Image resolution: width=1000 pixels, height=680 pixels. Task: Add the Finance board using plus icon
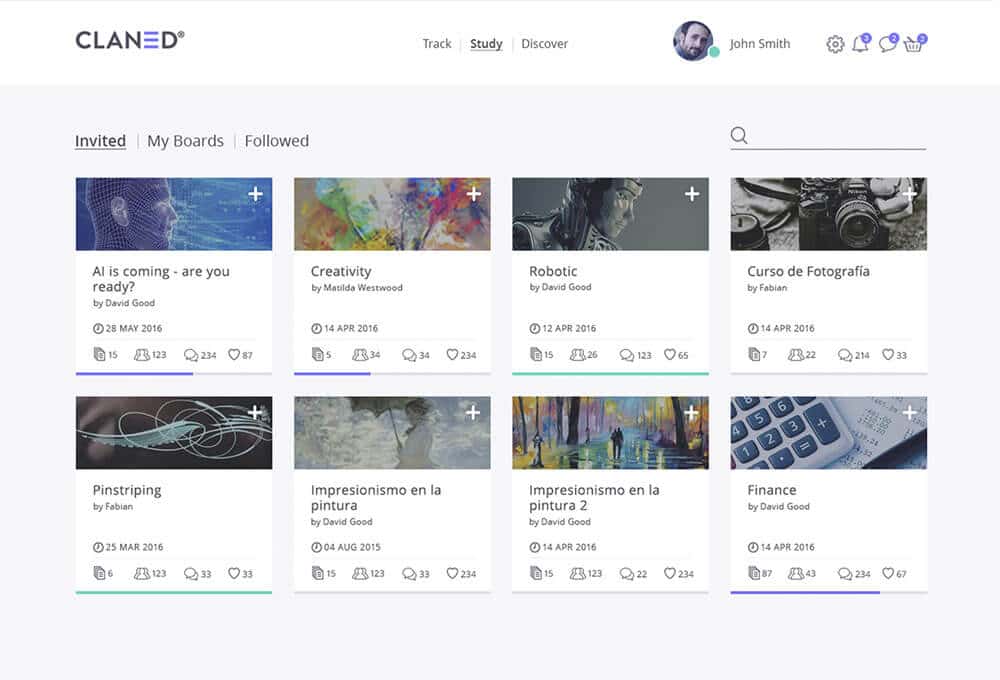point(910,413)
